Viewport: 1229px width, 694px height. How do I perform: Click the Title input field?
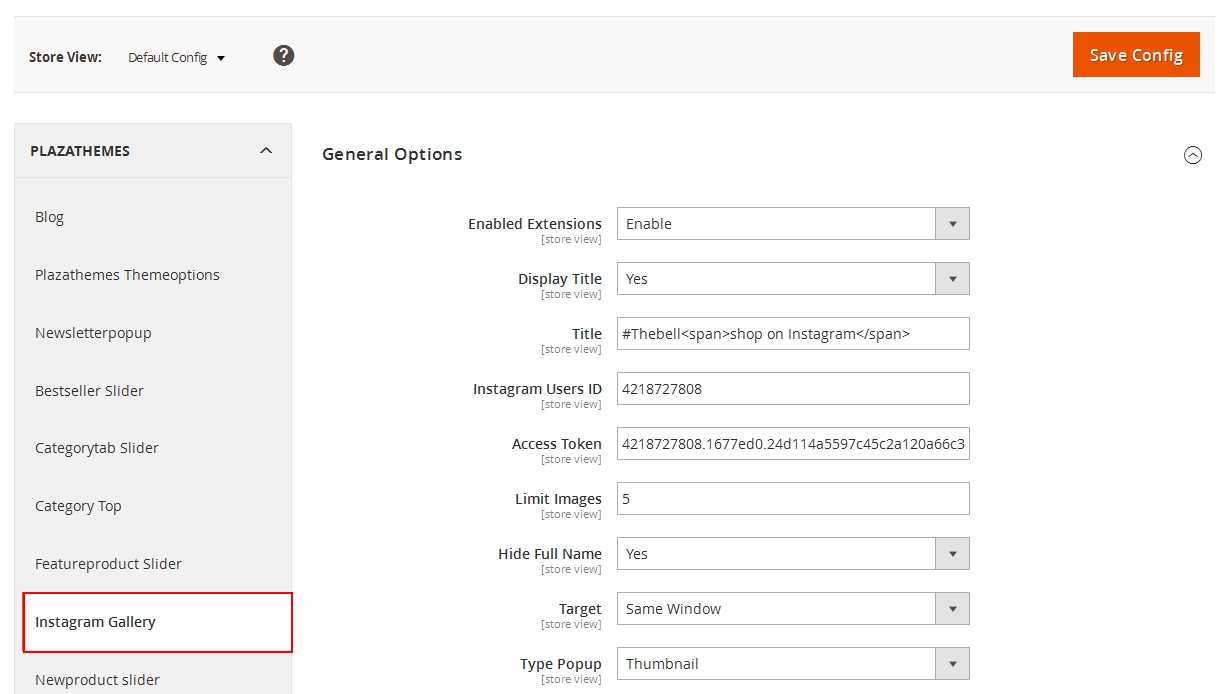(x=792, y=334)
